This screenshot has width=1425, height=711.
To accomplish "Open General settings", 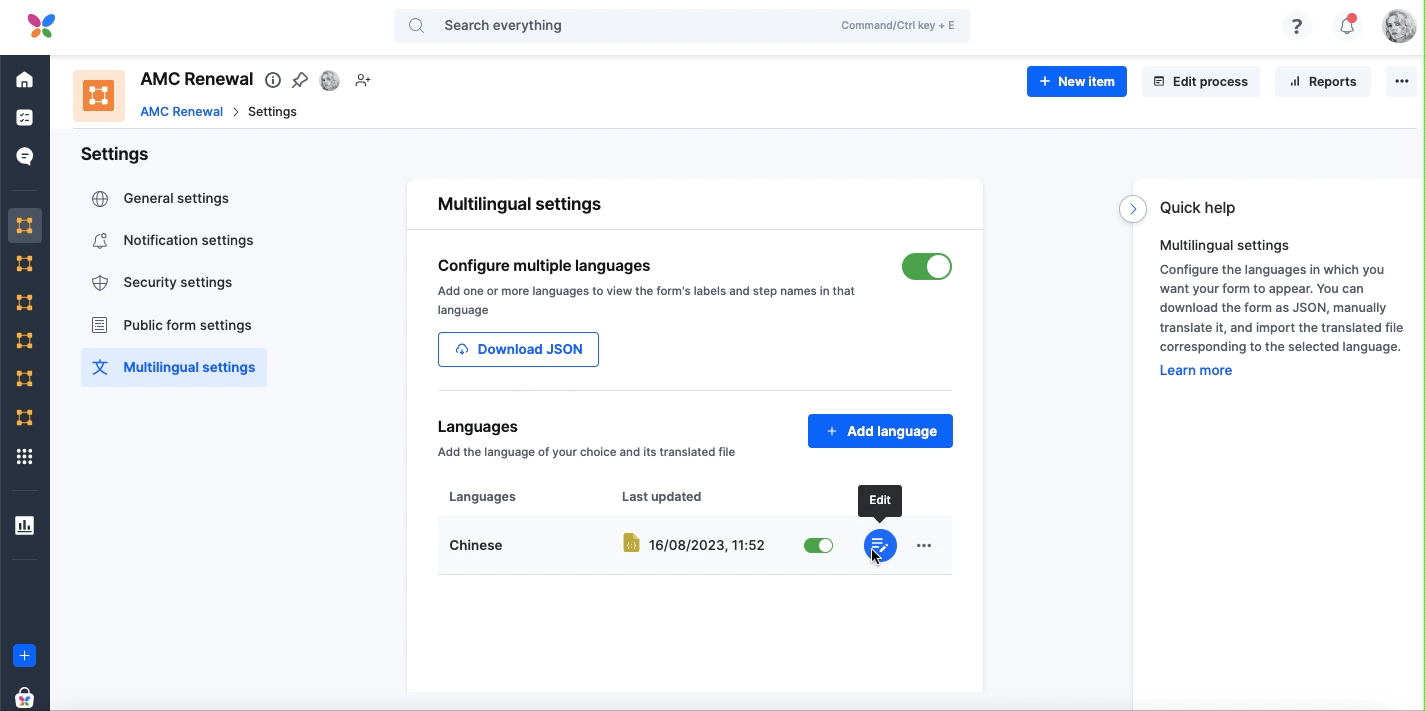I will [175, 198].
